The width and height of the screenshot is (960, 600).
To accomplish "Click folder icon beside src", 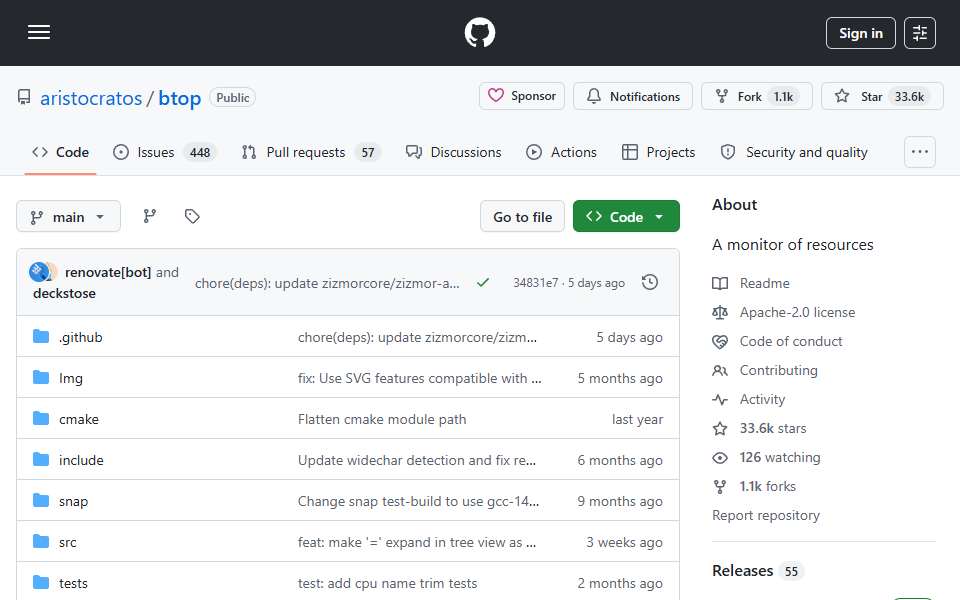I will pos(41,542).
